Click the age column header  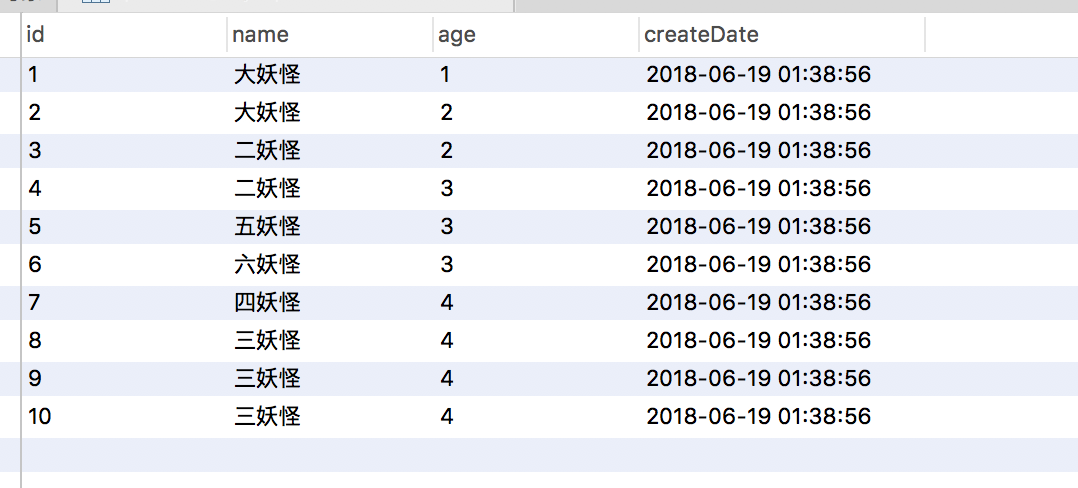(456, 35)
